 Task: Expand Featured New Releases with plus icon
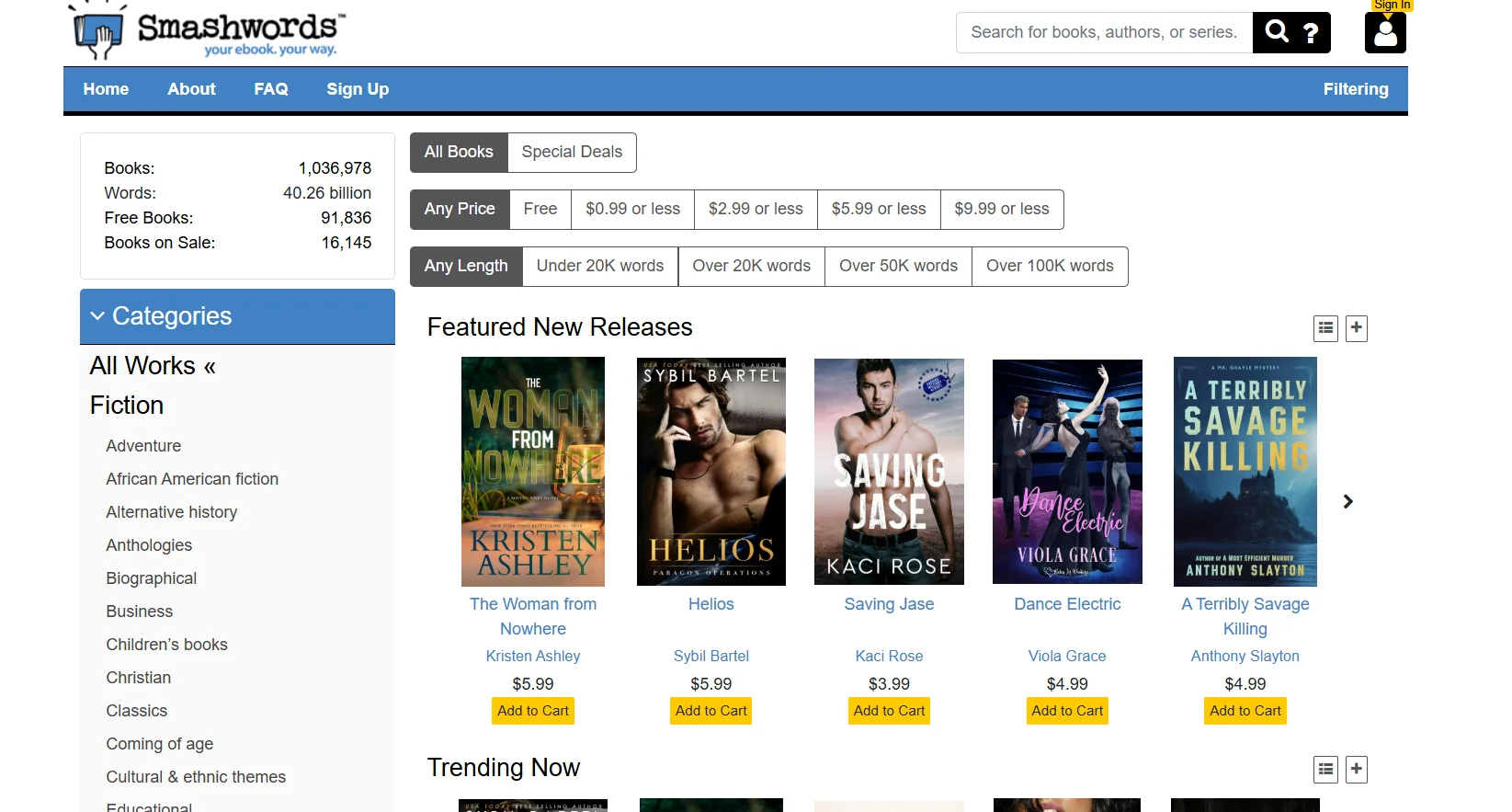[1357, 328]
